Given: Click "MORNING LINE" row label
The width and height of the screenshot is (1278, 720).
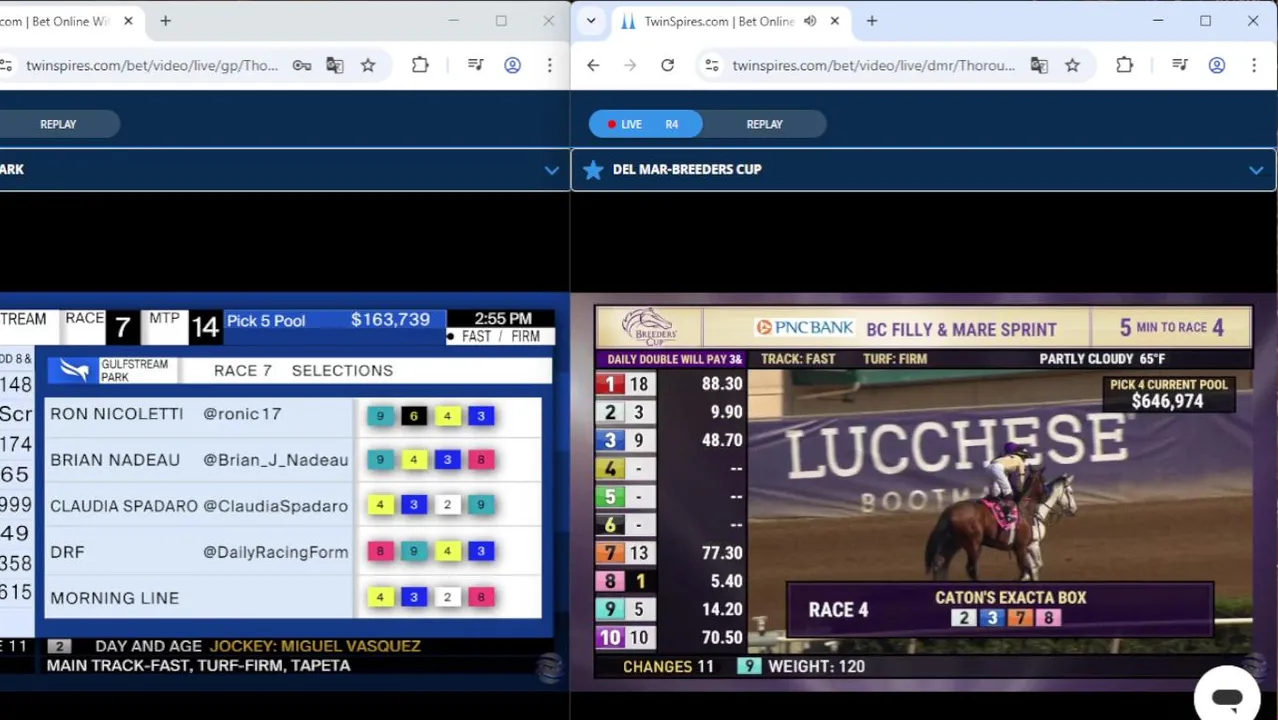Looking at the screenshot, I should (114, 598).
